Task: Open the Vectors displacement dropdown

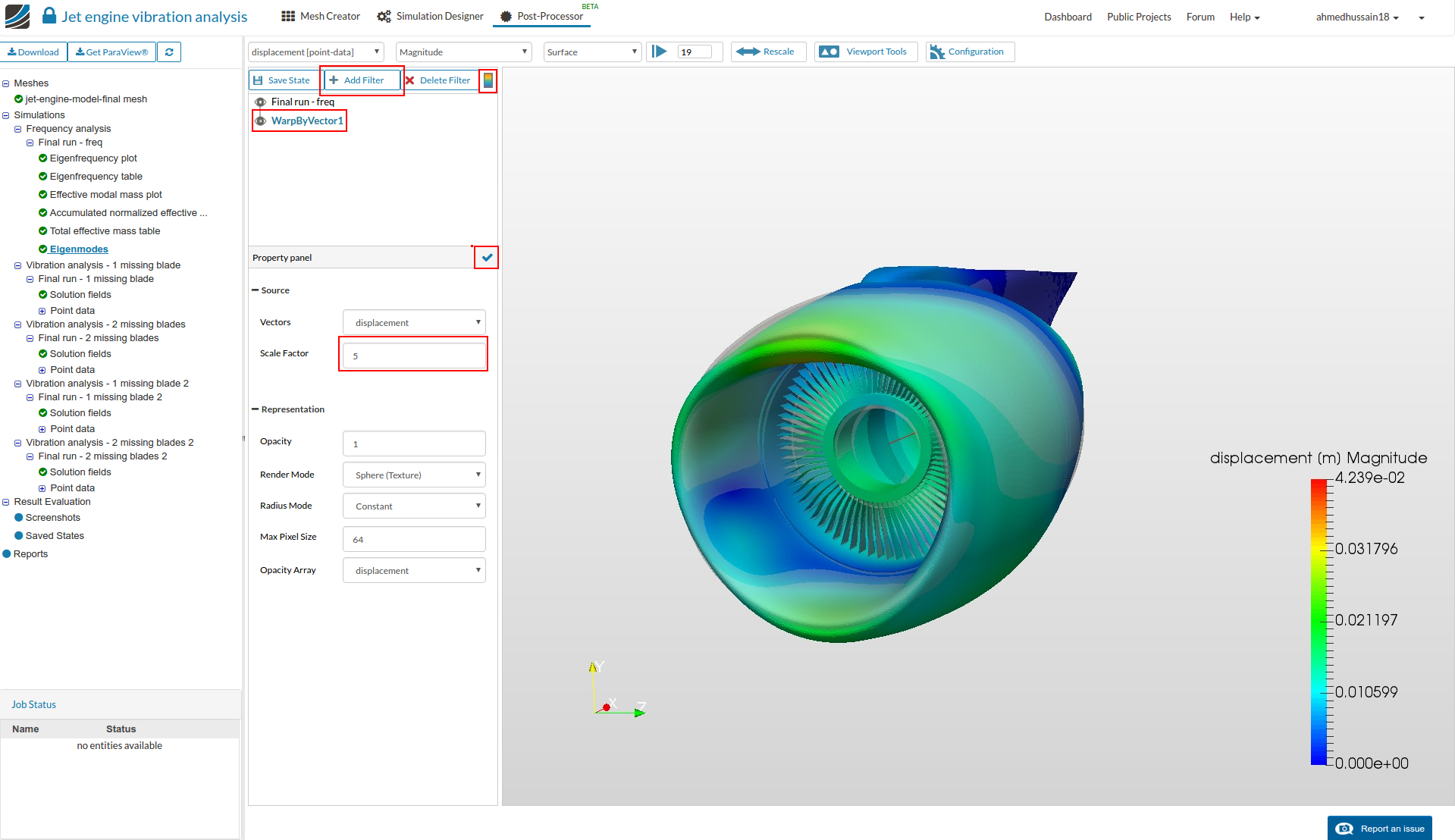Action: (x=414, y=323)
